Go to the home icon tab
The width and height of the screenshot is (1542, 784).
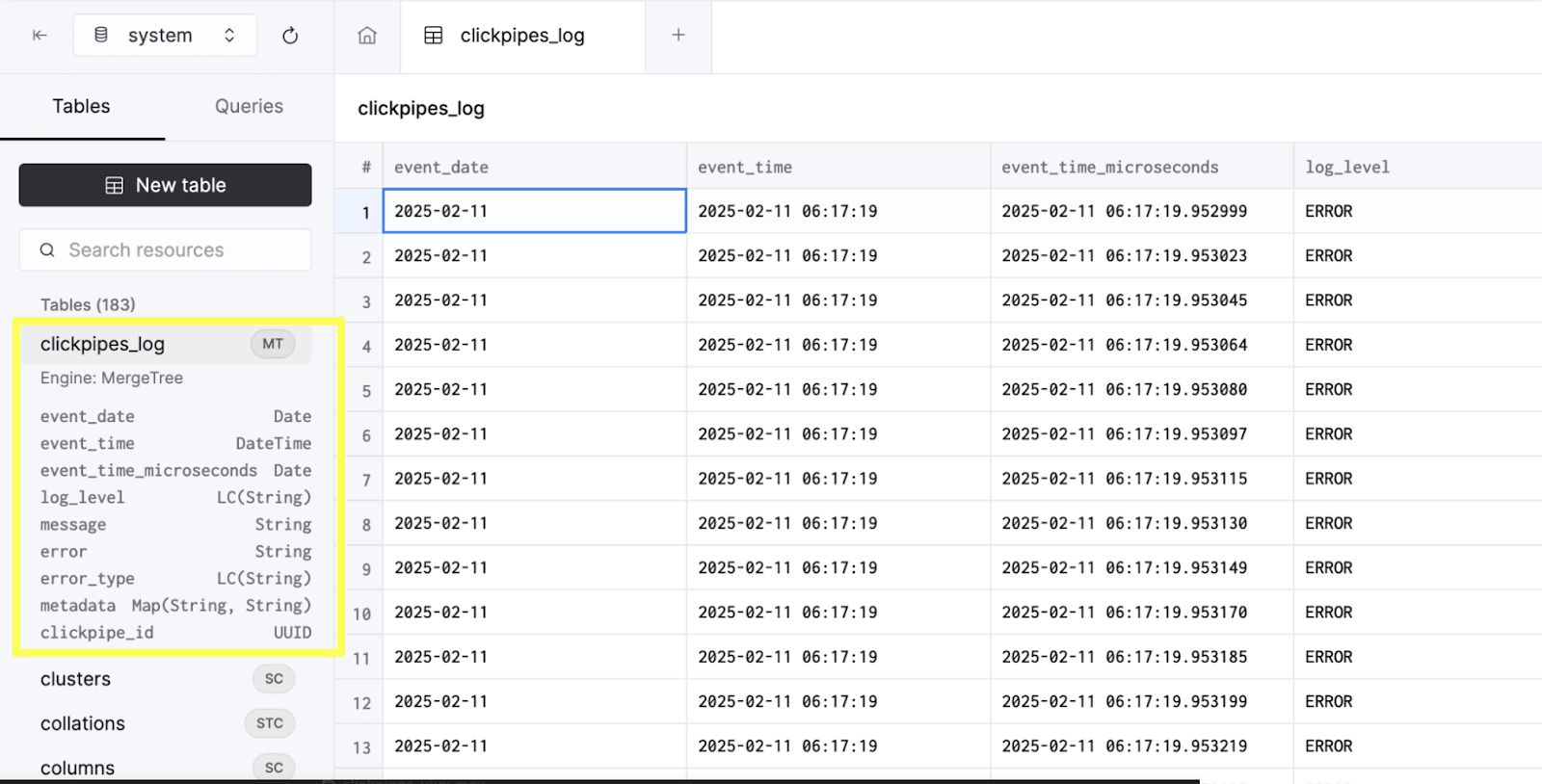pyautogui.click(x=367, y=36)
